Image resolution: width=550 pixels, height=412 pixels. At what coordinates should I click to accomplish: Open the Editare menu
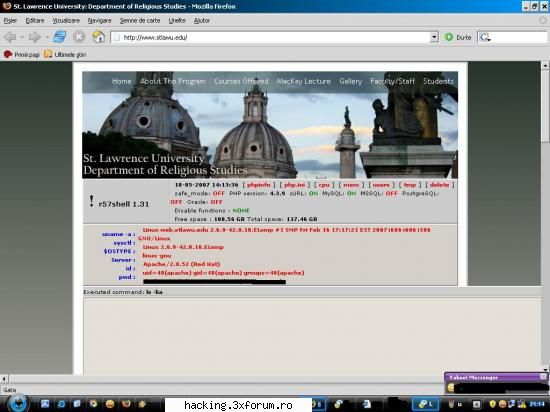35,21
